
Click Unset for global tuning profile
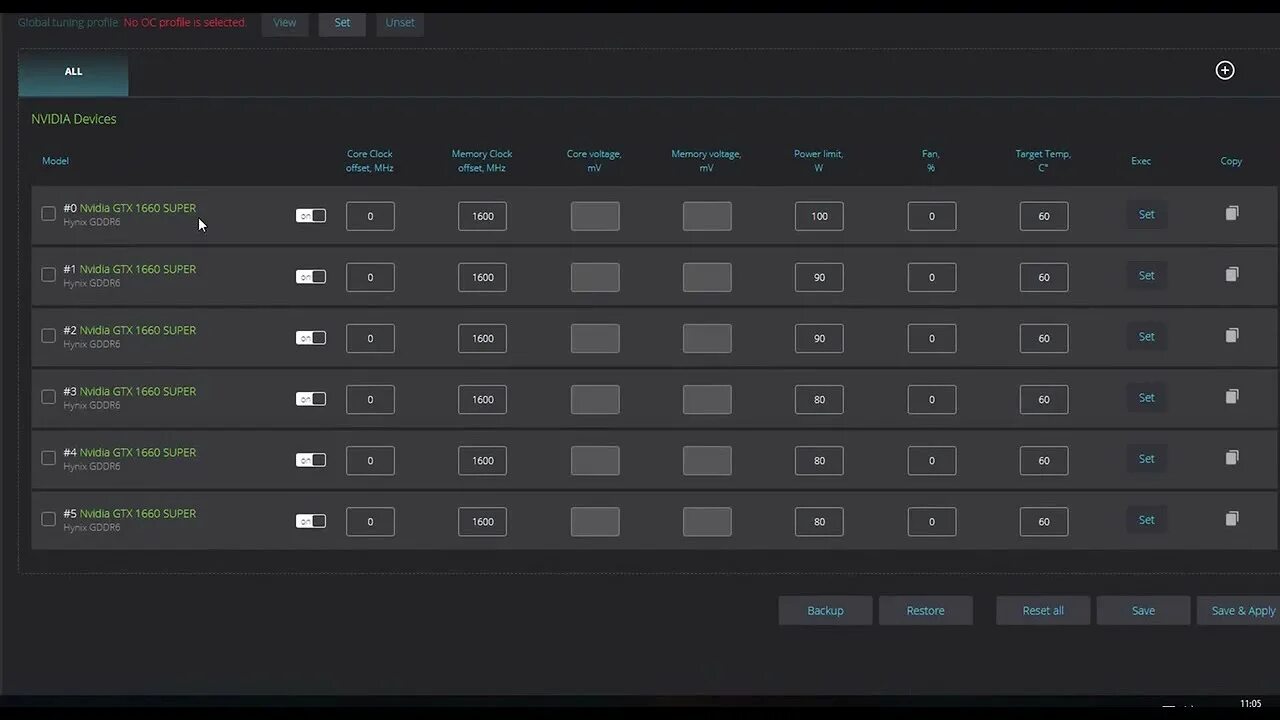click(400, 23)
